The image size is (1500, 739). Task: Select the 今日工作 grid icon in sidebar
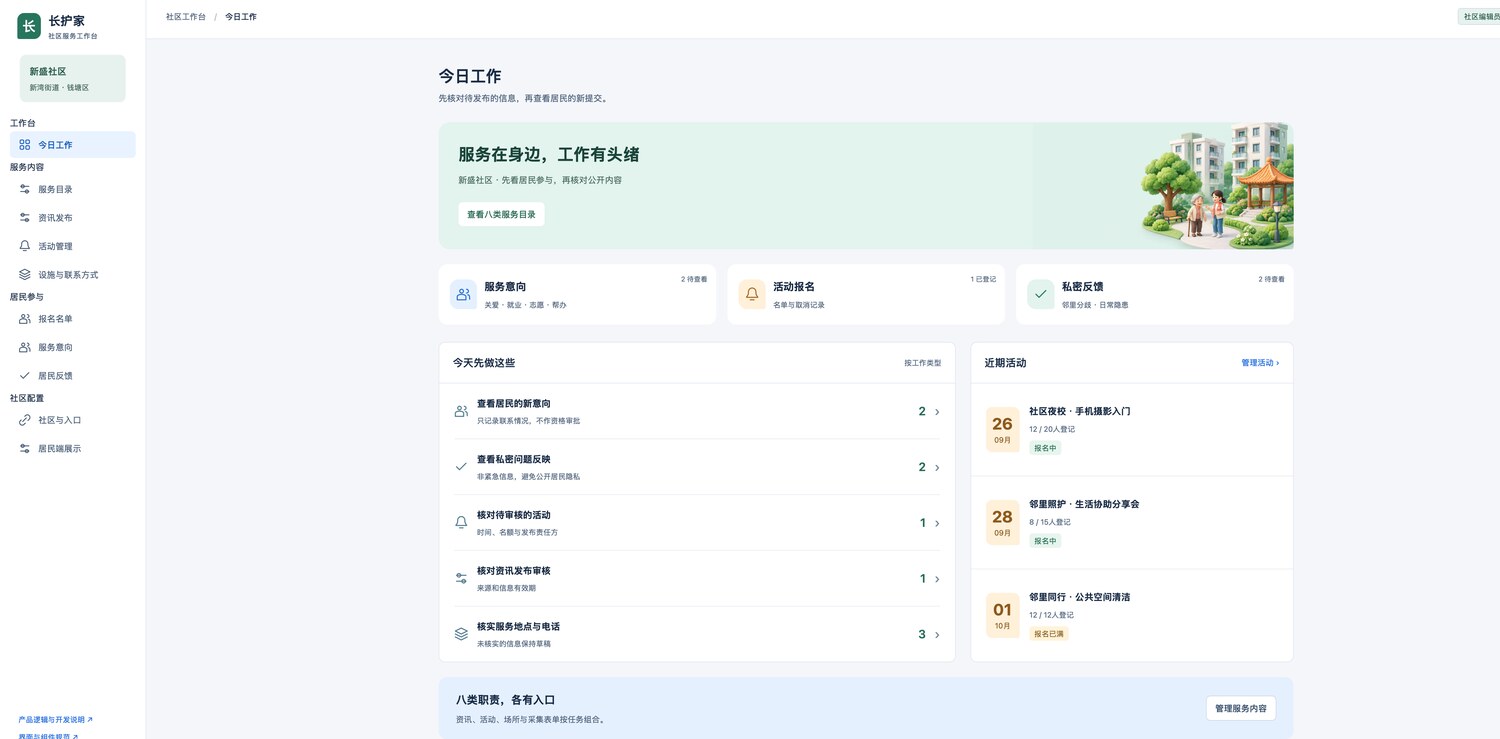25,145
